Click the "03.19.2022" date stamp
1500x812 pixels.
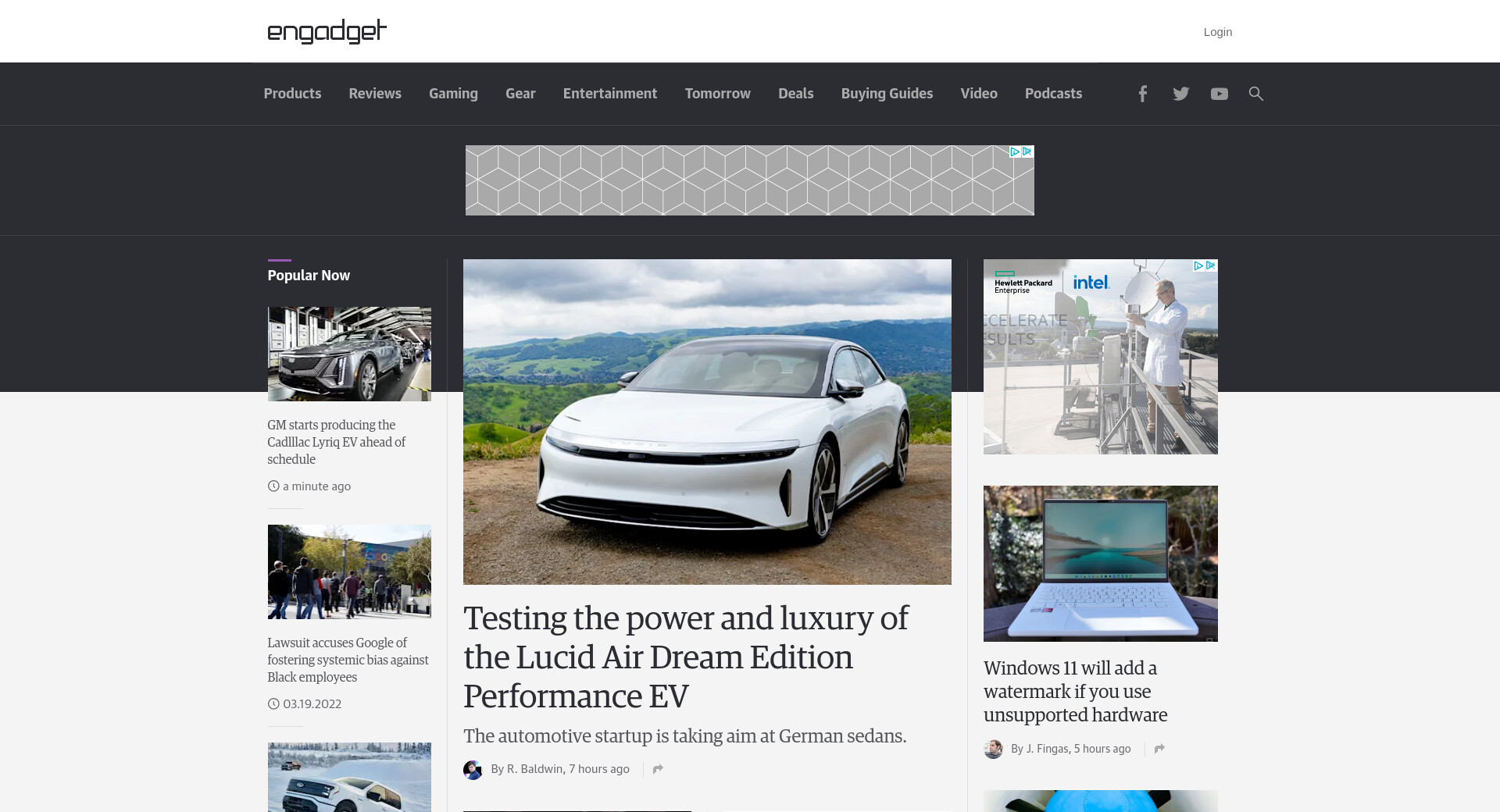click(x=312, y=704)
